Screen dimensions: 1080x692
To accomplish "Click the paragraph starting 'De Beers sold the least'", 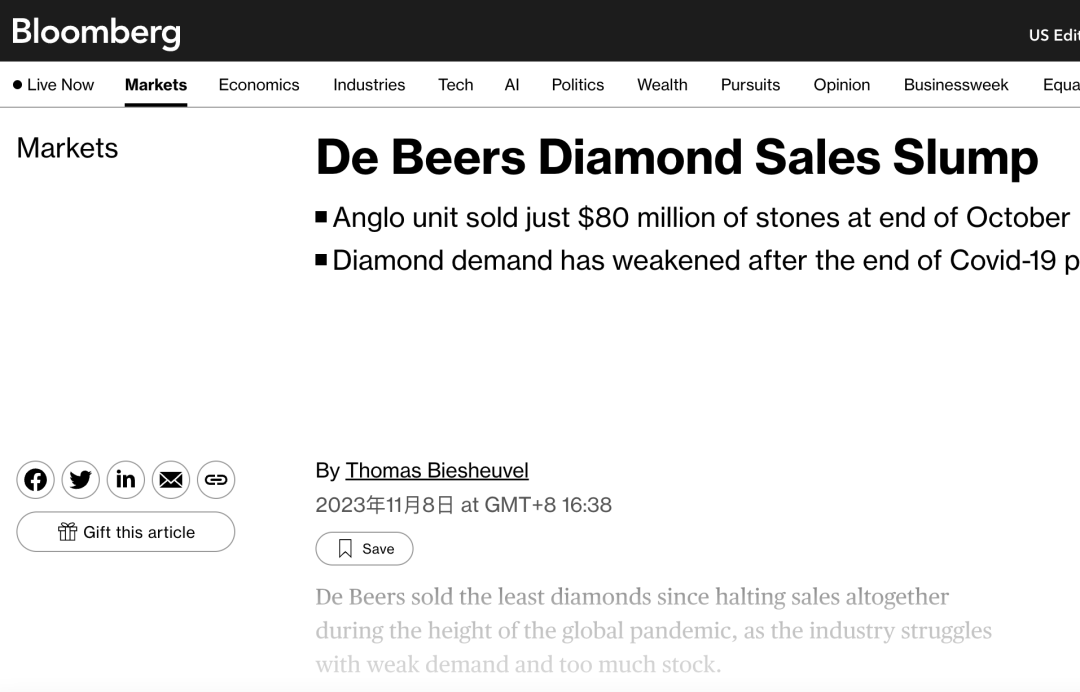I will 654,630.
